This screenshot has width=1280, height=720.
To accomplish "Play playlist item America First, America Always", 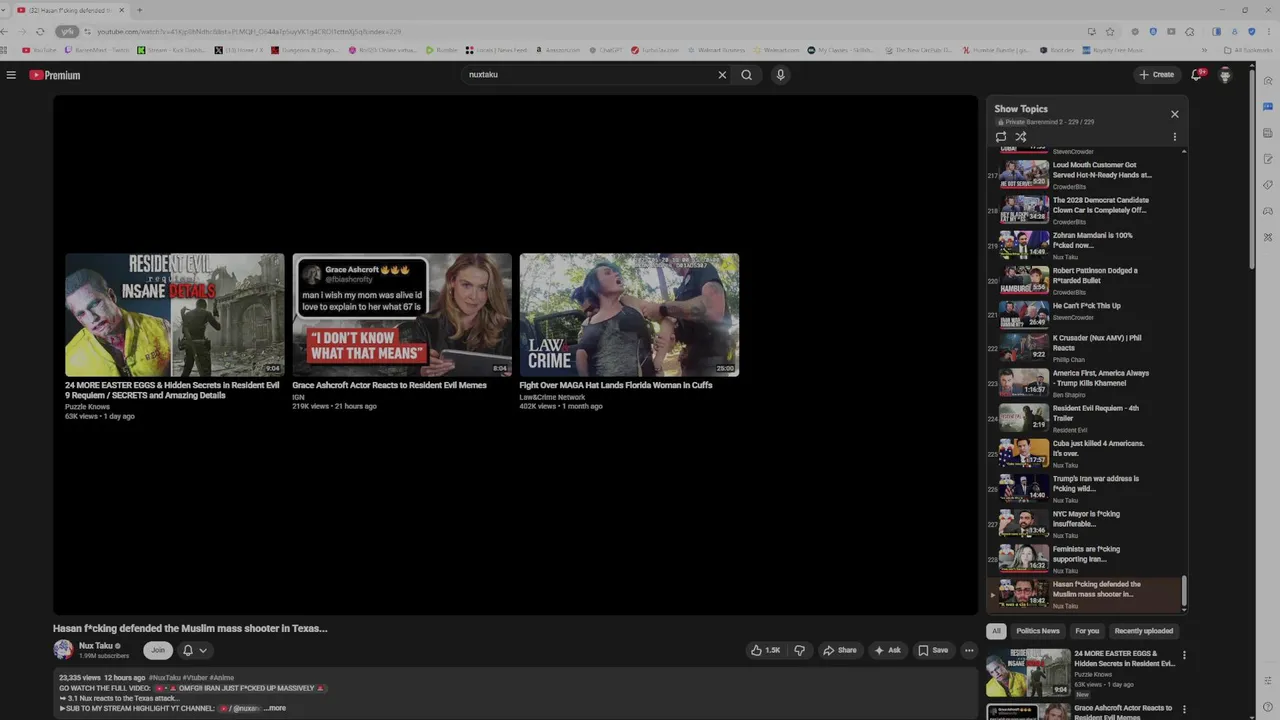I will pyautogui.click(x=1085, y=382).
